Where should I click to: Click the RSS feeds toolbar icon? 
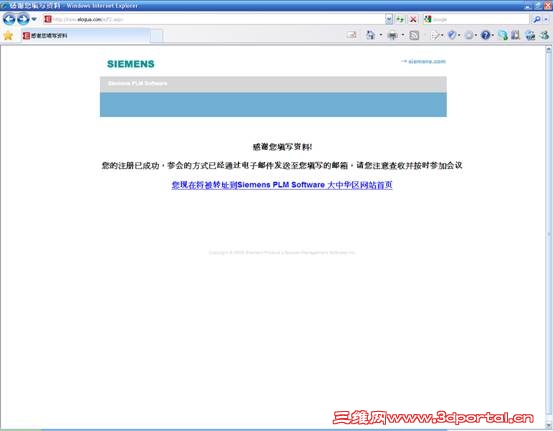coord(414,35)
